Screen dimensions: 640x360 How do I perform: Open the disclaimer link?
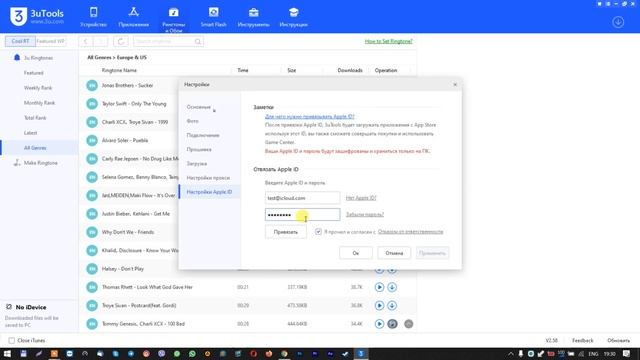pos(410,232)
